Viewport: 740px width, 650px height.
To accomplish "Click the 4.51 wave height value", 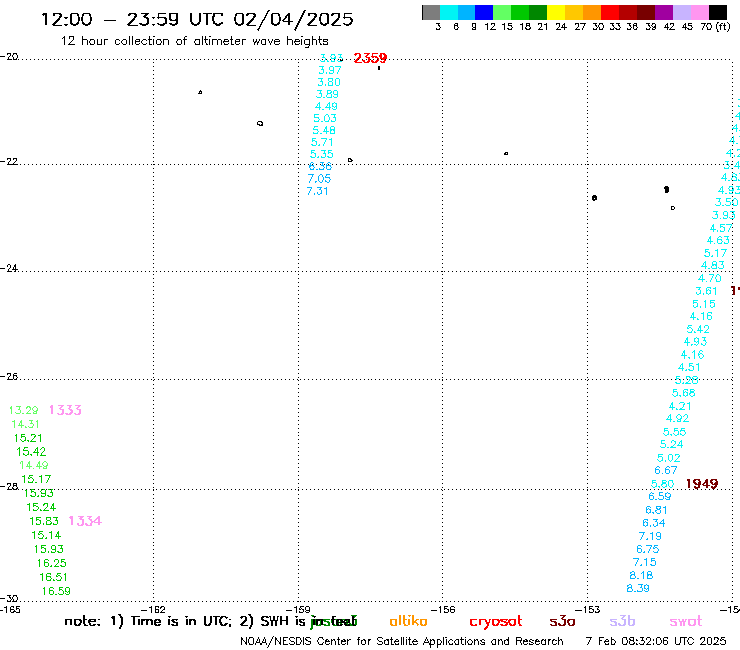I will click(x=690, y=367).
